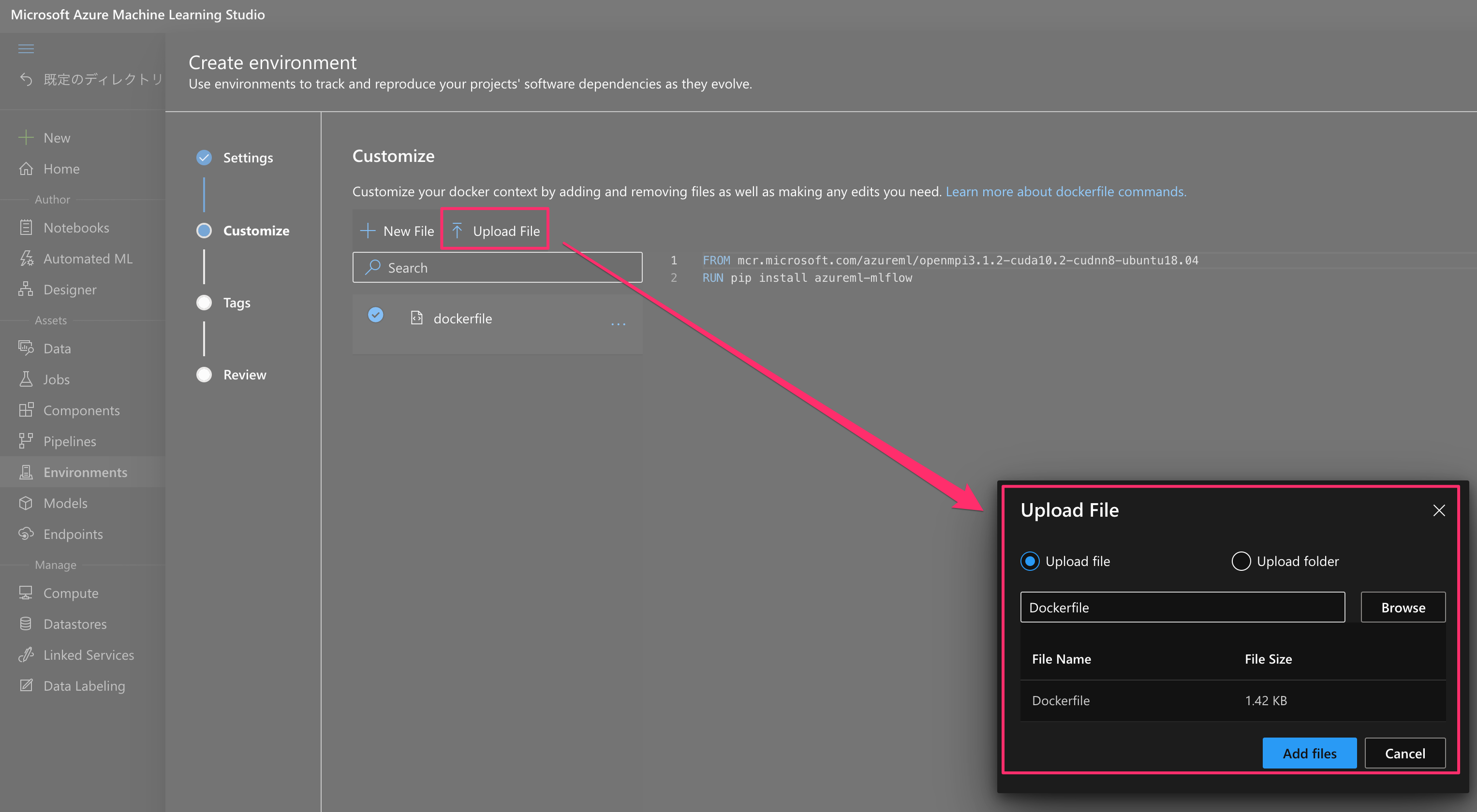Toggle the dockerfile selection checkmark
The image size is (1477, 812).
[376, 315]
